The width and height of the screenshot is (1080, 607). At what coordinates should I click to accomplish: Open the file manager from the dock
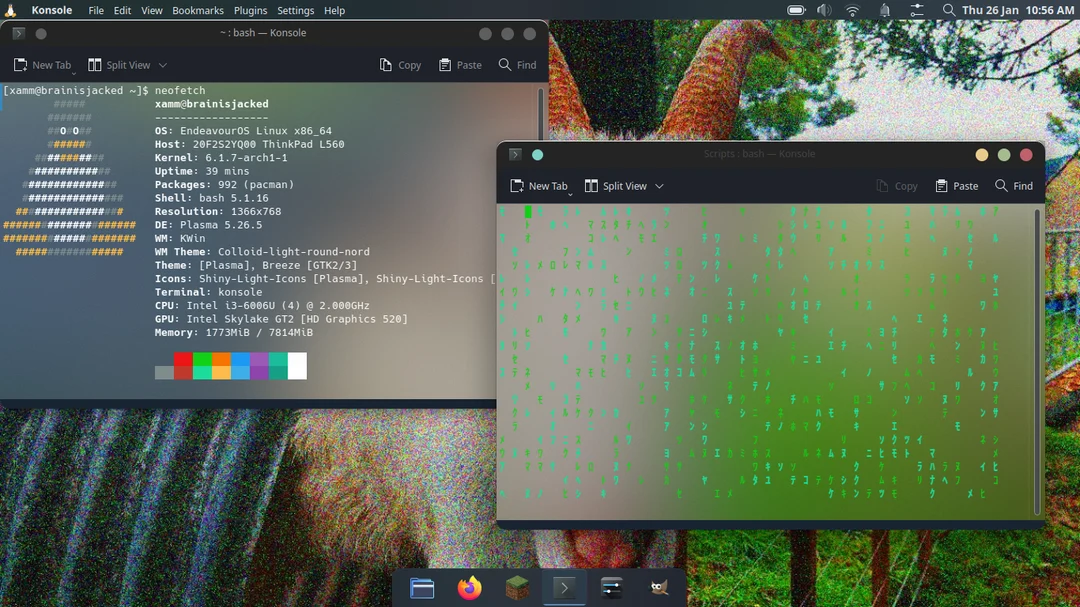422,588
